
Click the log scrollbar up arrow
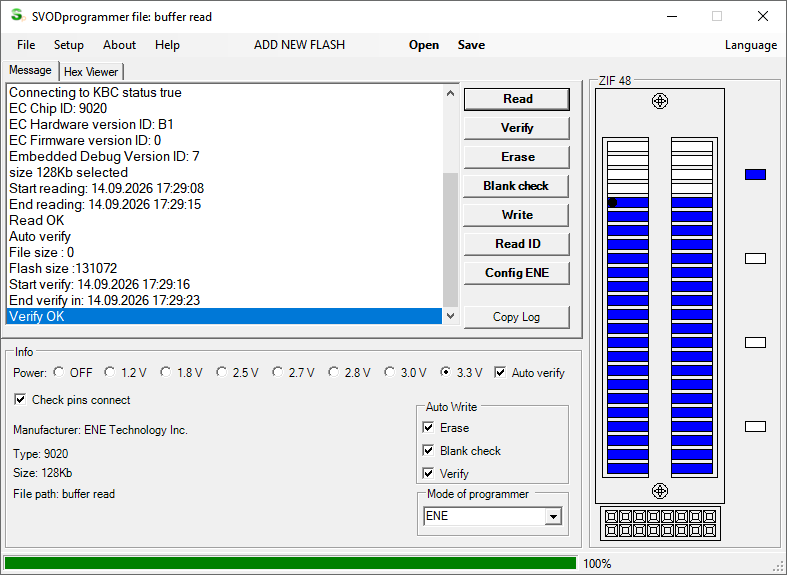(x=450, y=93)
